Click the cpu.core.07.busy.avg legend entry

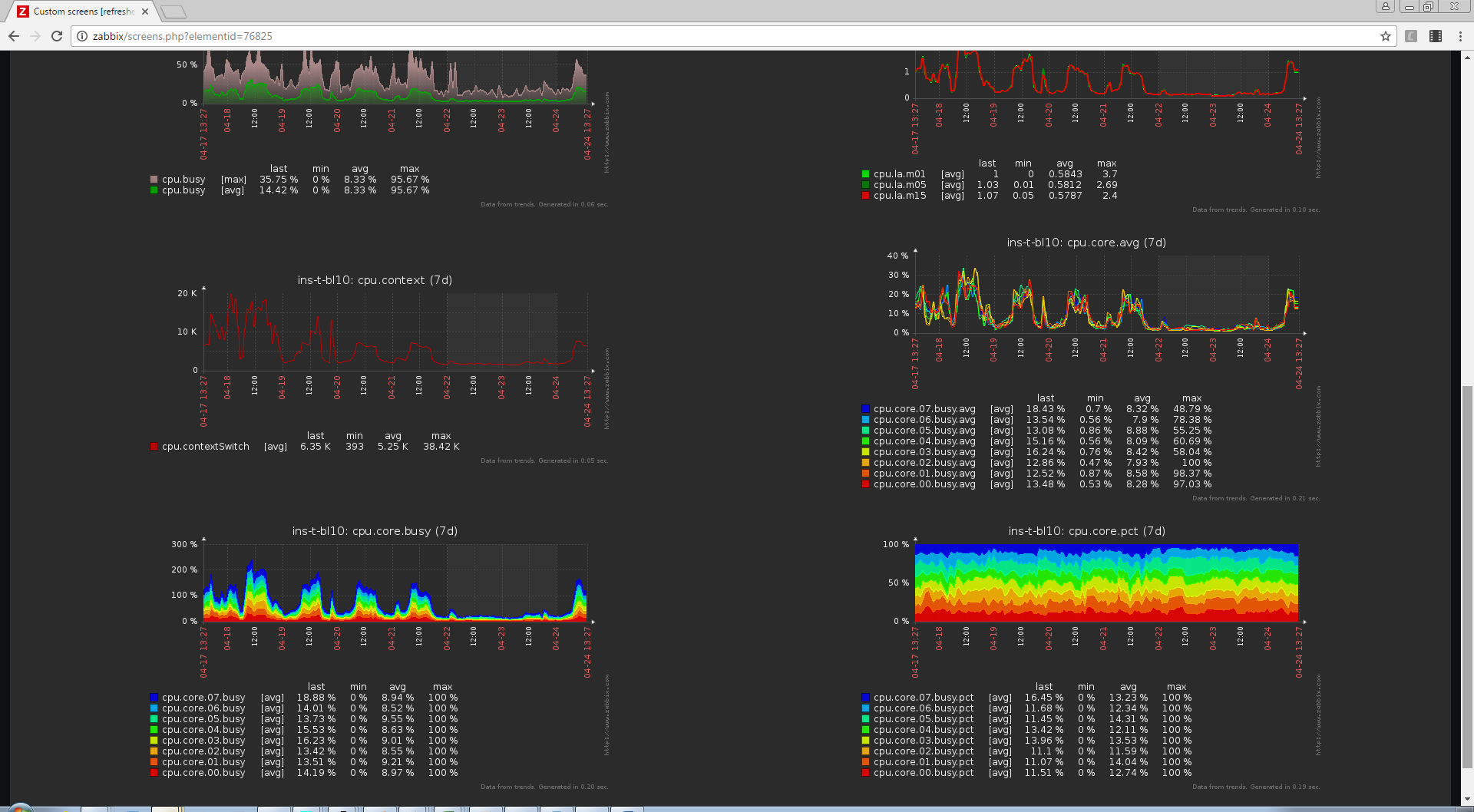tap(924, 409)
